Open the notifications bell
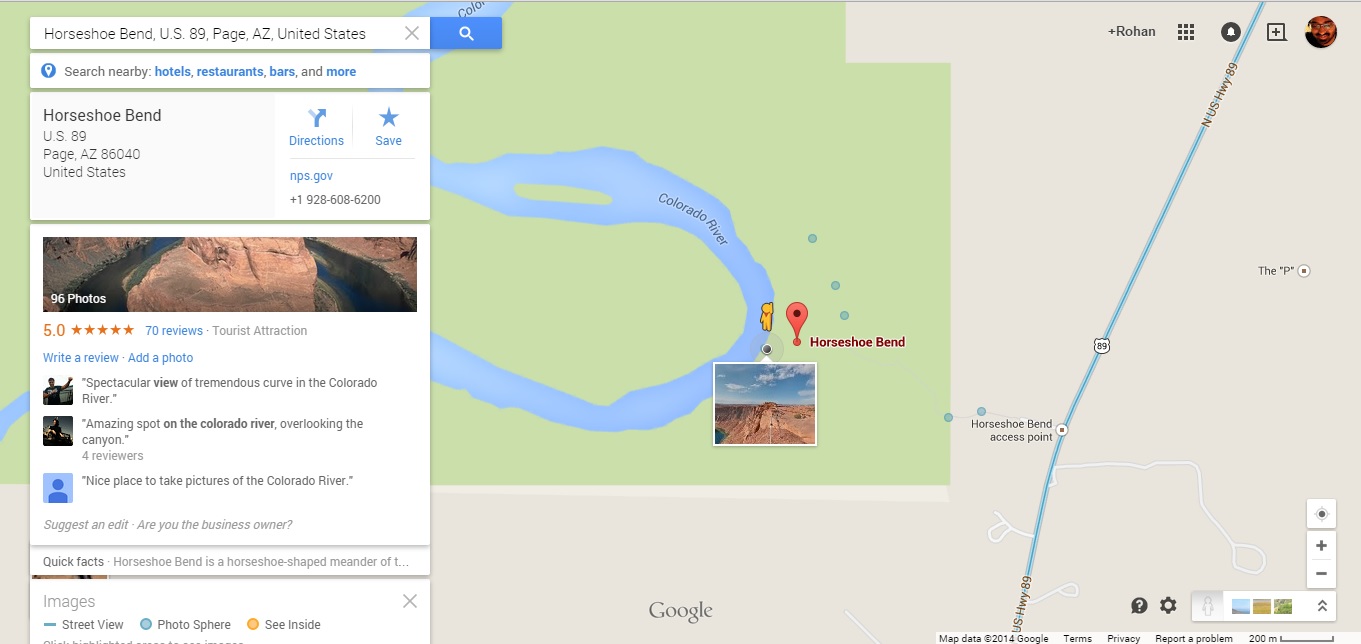 tap(1231, 32)
